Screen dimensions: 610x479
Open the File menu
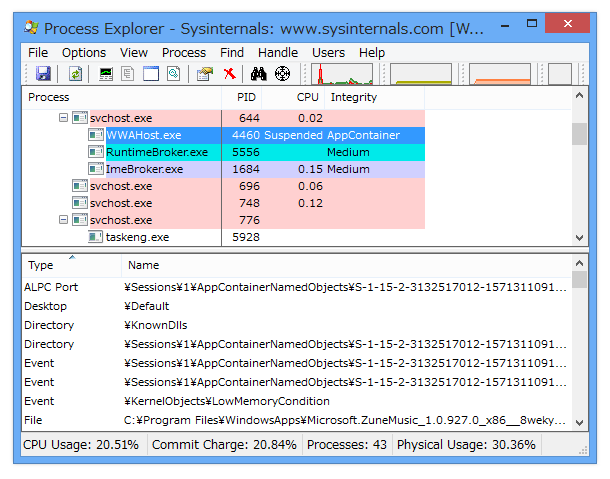click(38, 53)
